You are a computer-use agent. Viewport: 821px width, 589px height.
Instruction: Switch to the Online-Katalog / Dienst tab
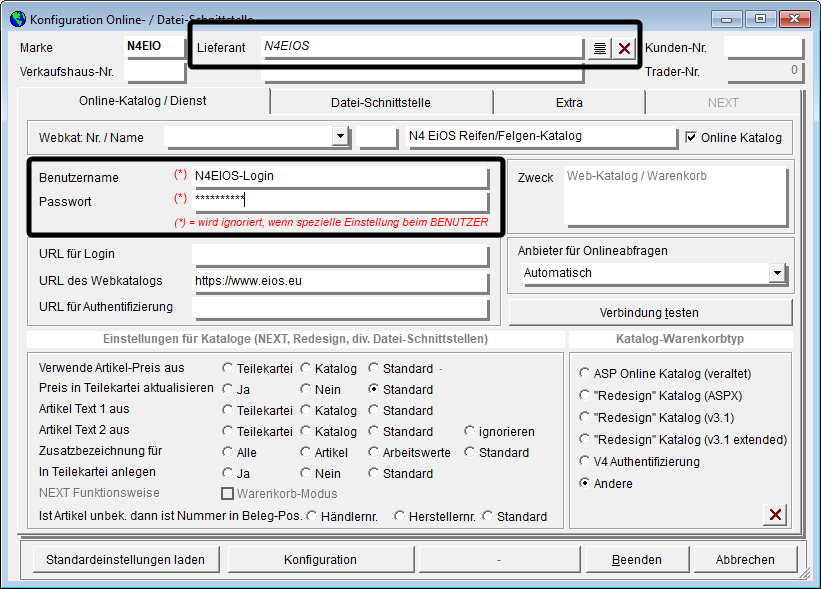click(142, 101)
